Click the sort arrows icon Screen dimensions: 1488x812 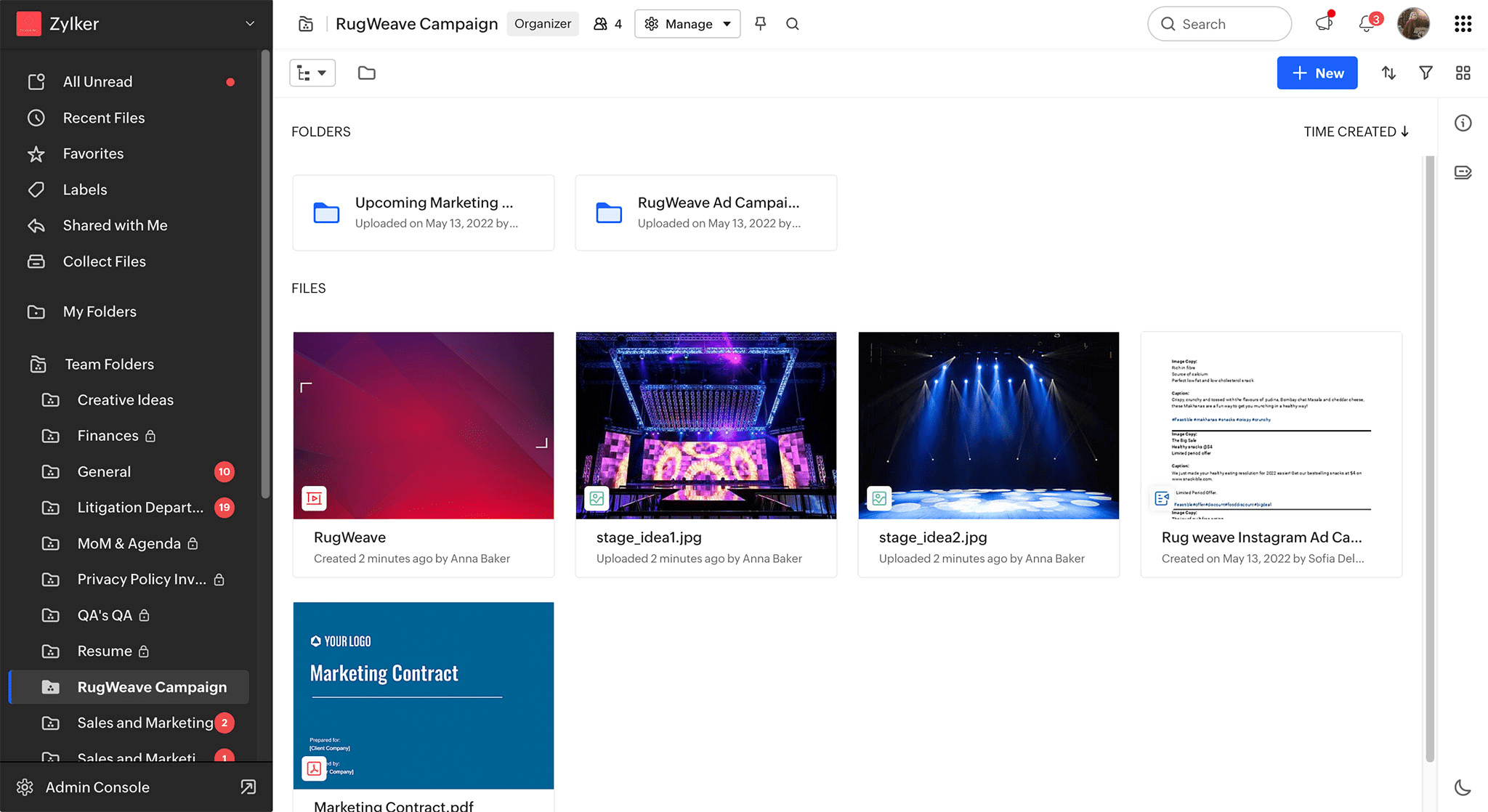click(x=1388, y=73)
